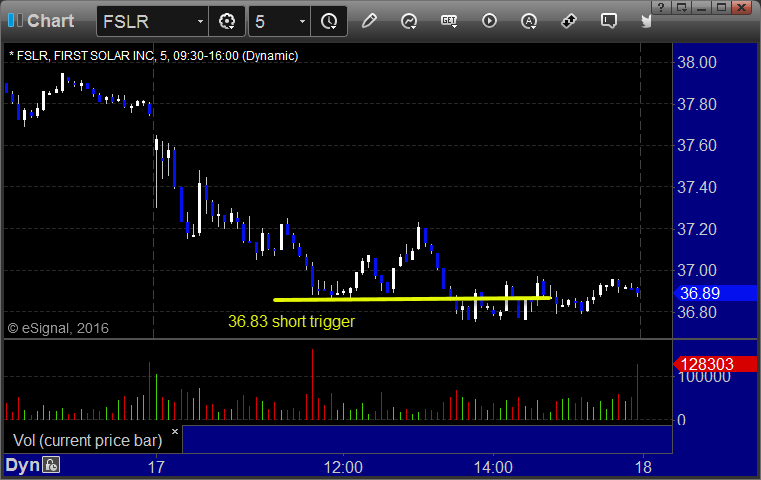Open the chat comment bubble icon
Screen dimensions: 761x480
tap(609, 21)
